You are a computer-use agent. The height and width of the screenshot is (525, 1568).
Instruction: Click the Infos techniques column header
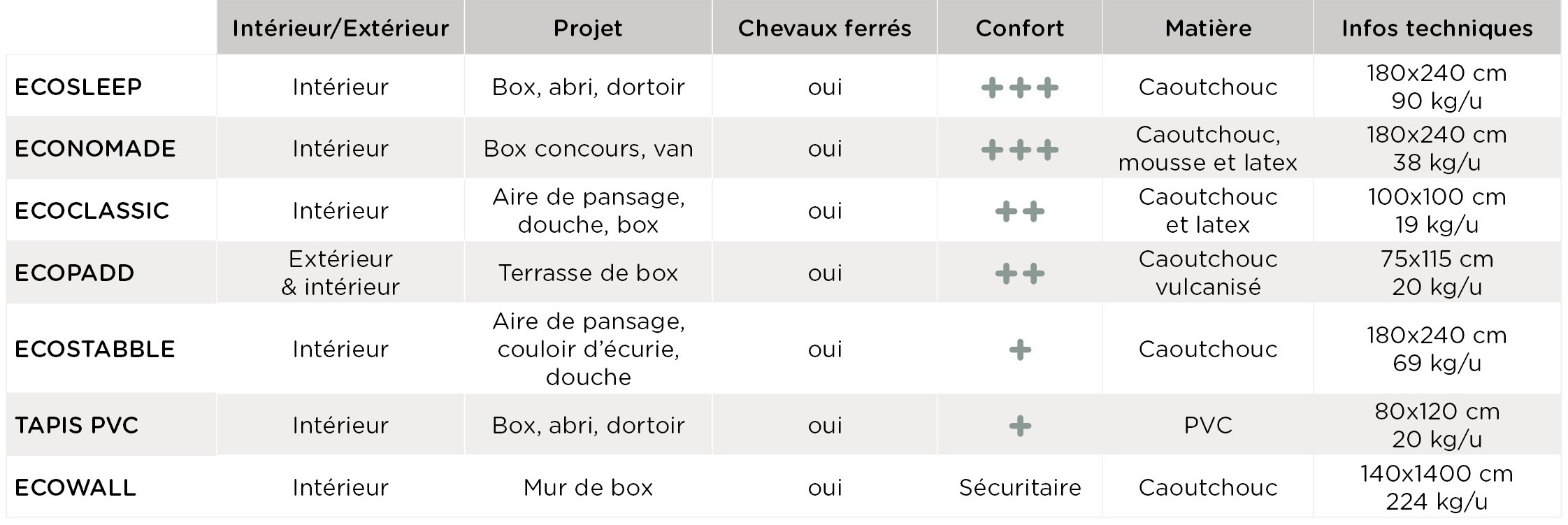1437,28
